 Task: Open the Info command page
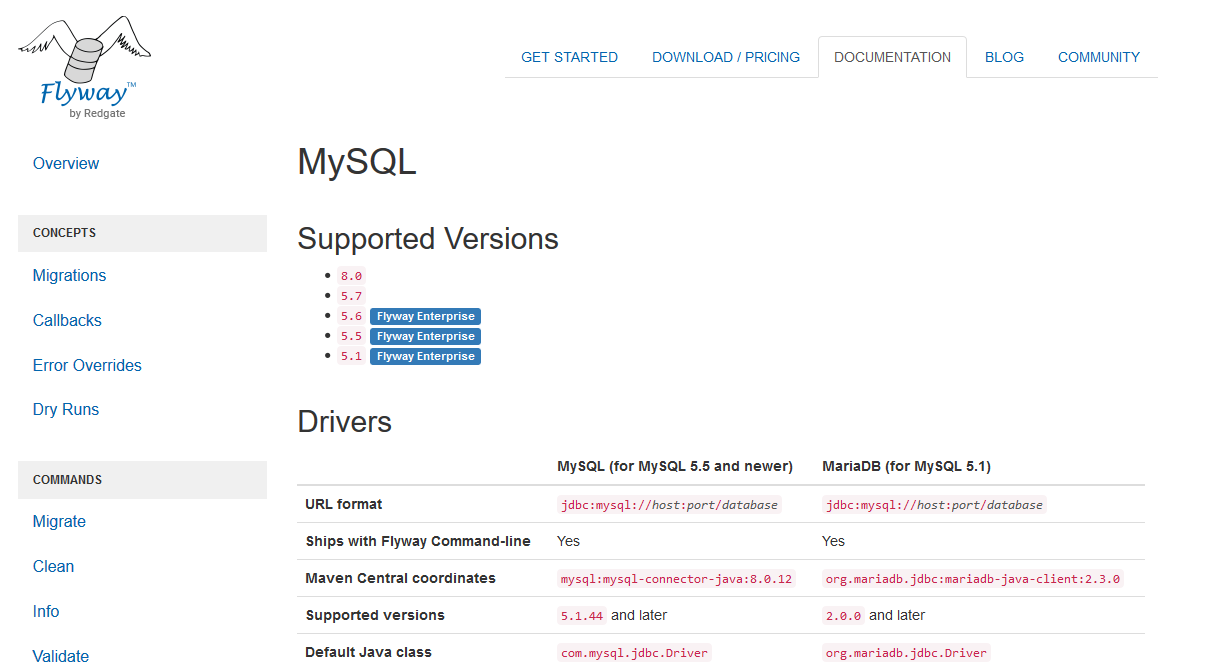(x=46, y=612)
